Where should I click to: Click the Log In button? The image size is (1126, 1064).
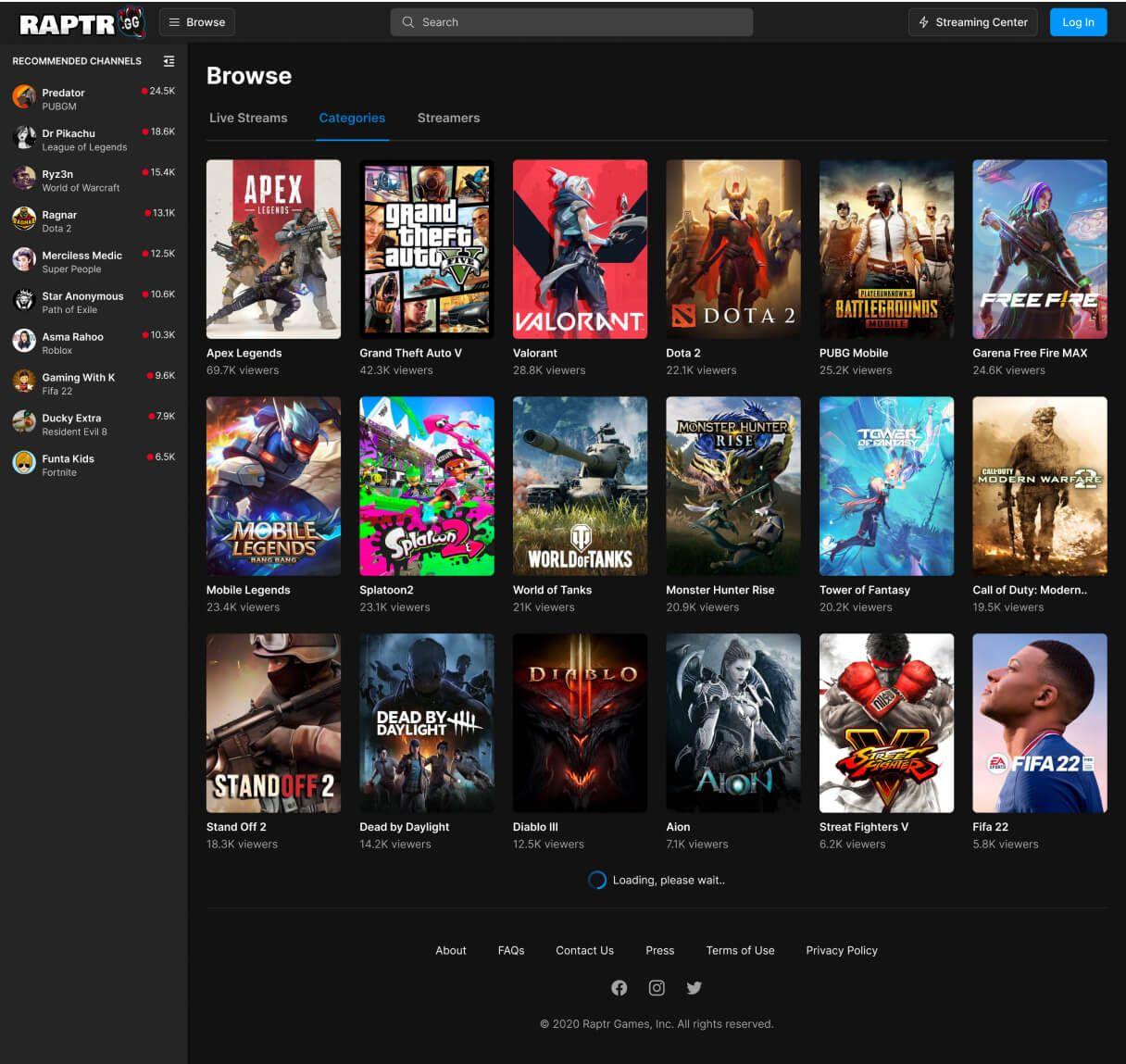pyautogui.click(x=1078, y=22)
